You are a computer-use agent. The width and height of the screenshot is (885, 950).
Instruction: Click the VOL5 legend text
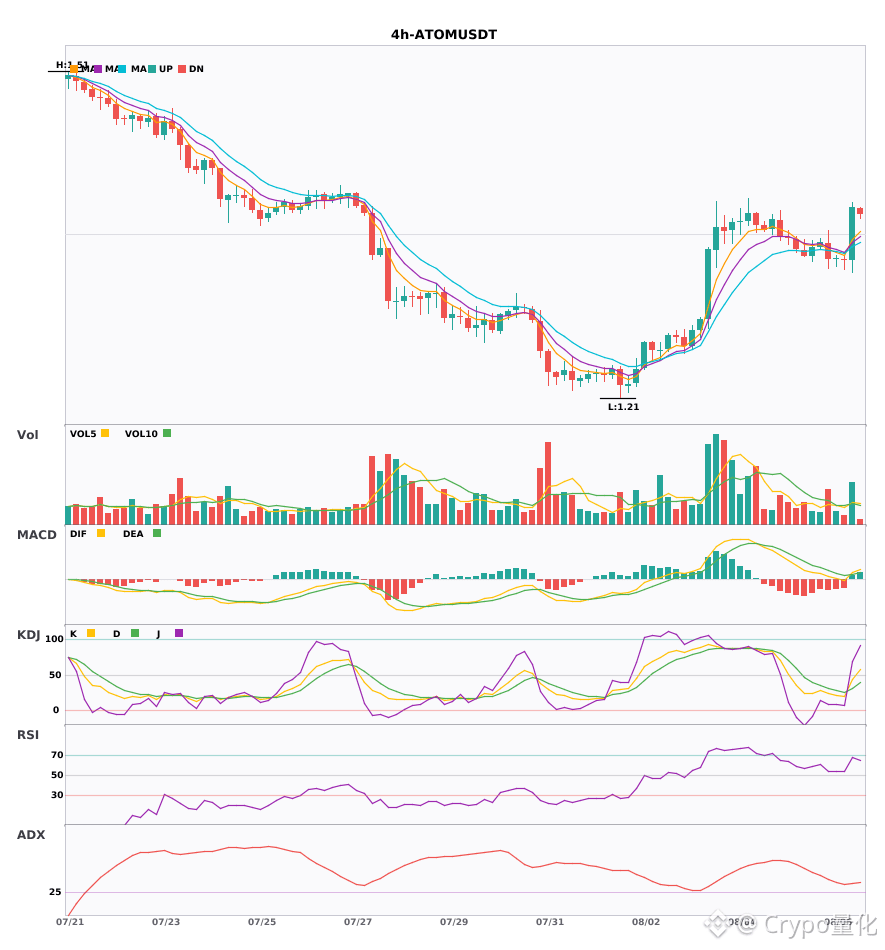[x=83, y=434]
